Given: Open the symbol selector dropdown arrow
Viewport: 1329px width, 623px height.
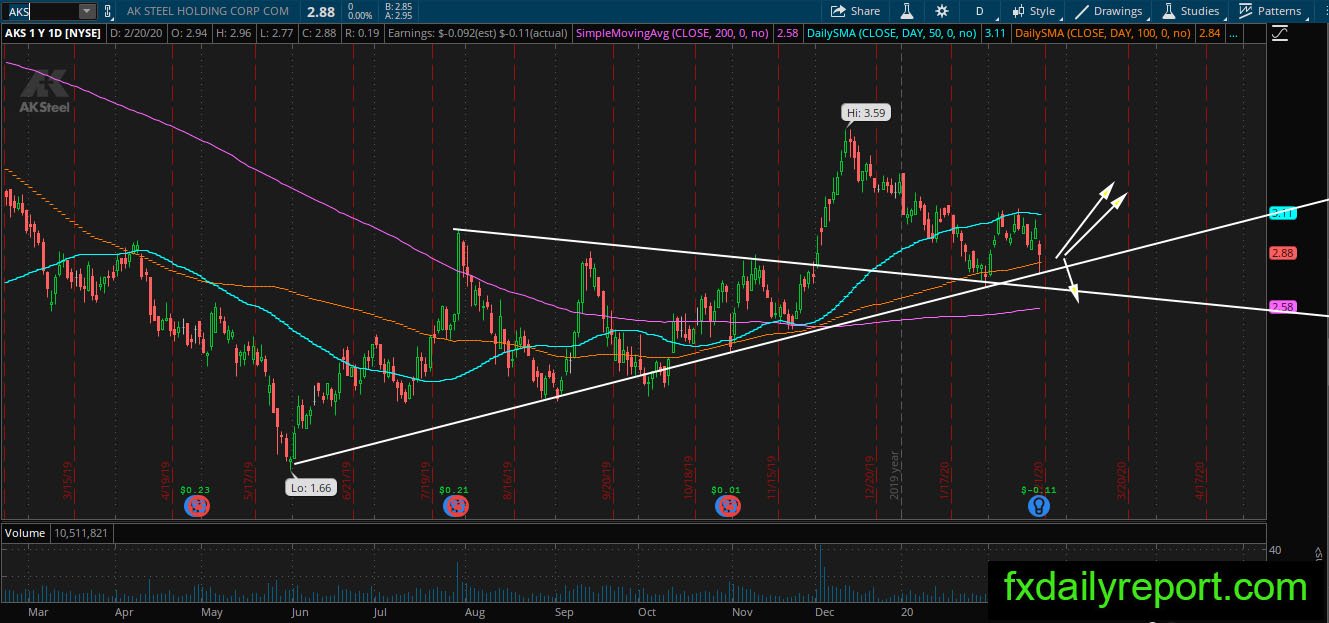Looking at the screenshot, I should coord(86,12).
